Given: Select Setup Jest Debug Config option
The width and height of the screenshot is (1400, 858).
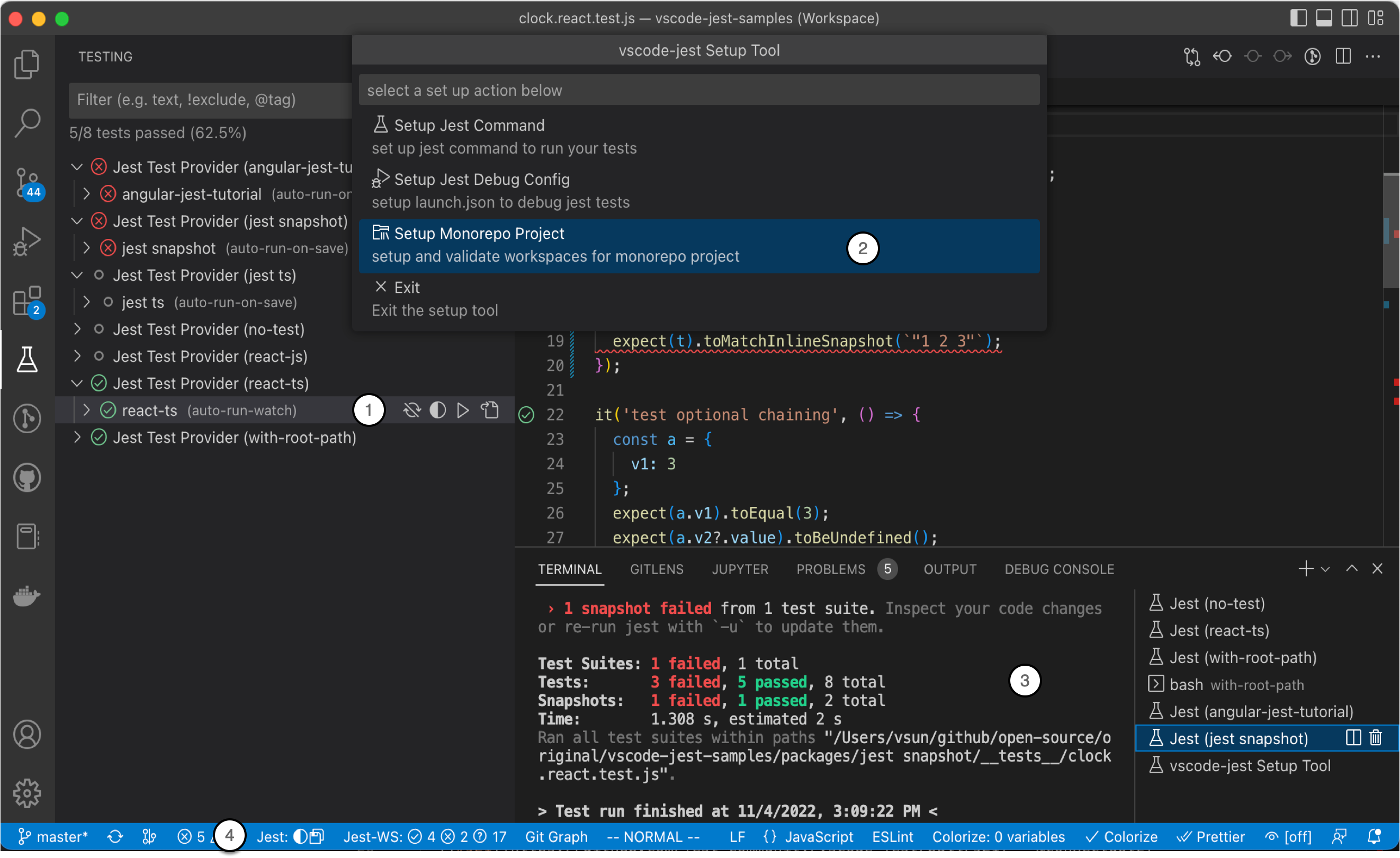Looking at the screenshot, I should pos(699,190).
